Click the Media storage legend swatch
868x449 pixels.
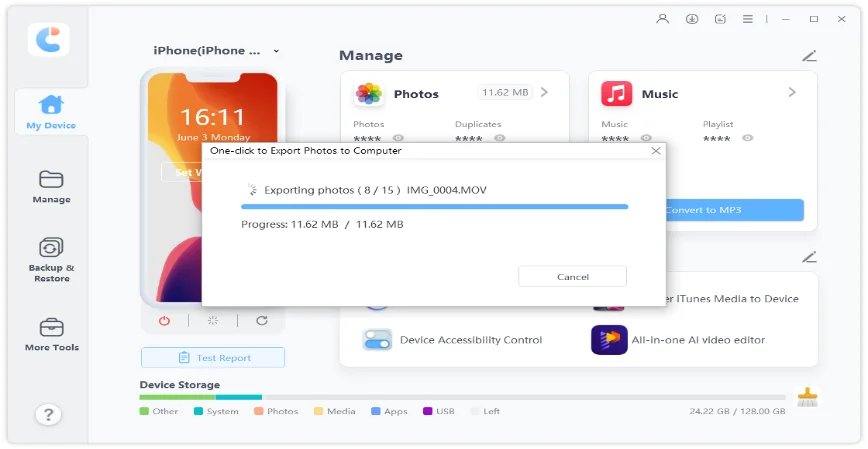click(x=318, y=411)
